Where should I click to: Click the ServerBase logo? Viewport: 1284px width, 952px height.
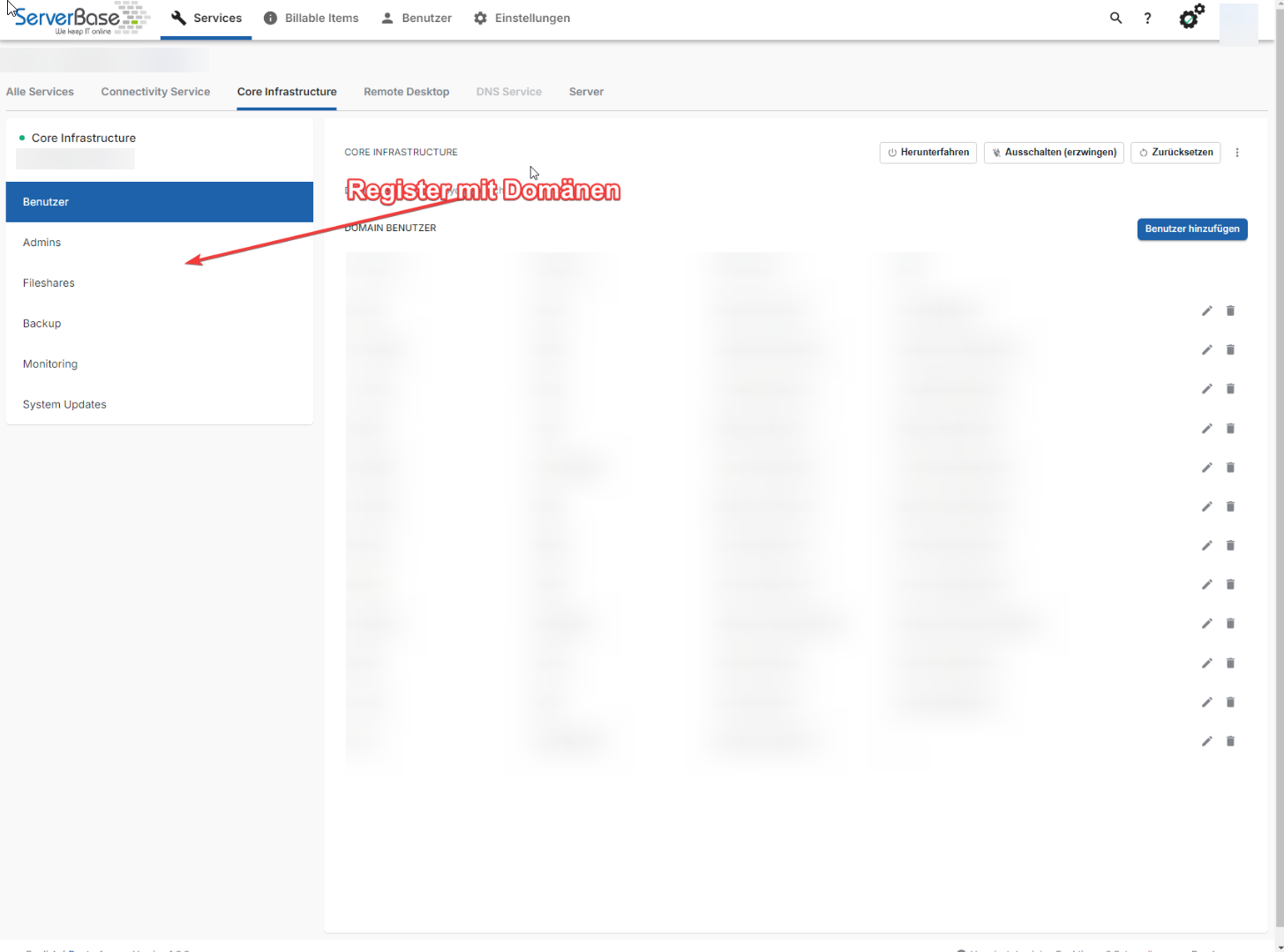79,18
